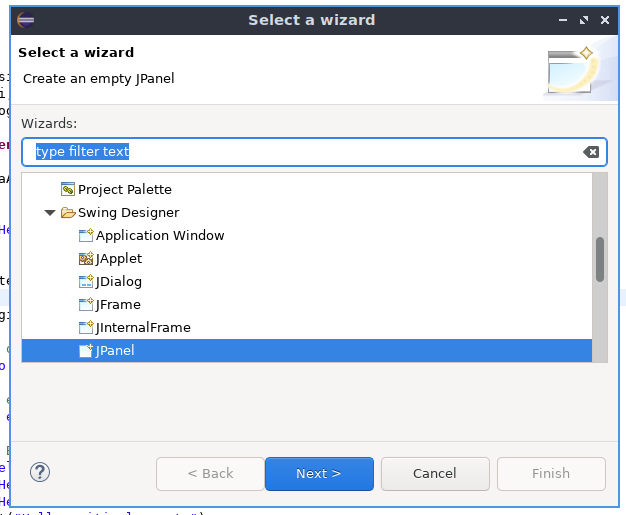Image resolution: width=626 pixels, height=515 pixels.
Task: Clear the filter text field
Action: [591, 152]
